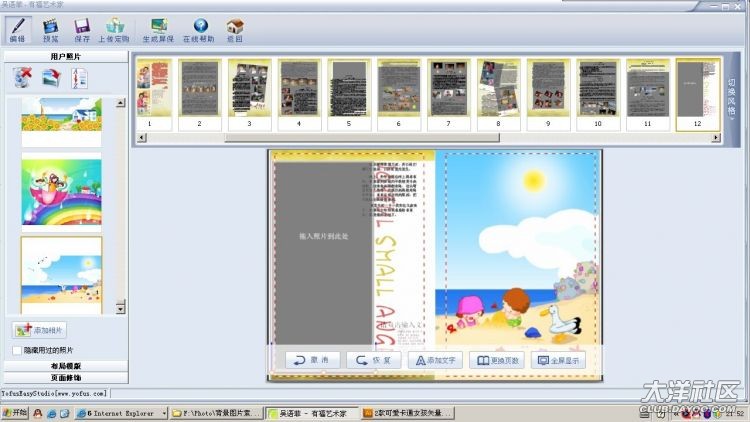750x422 pixels.
Task: Click the 保存 (Save) floppy disk icon
Action: (82, 29)
